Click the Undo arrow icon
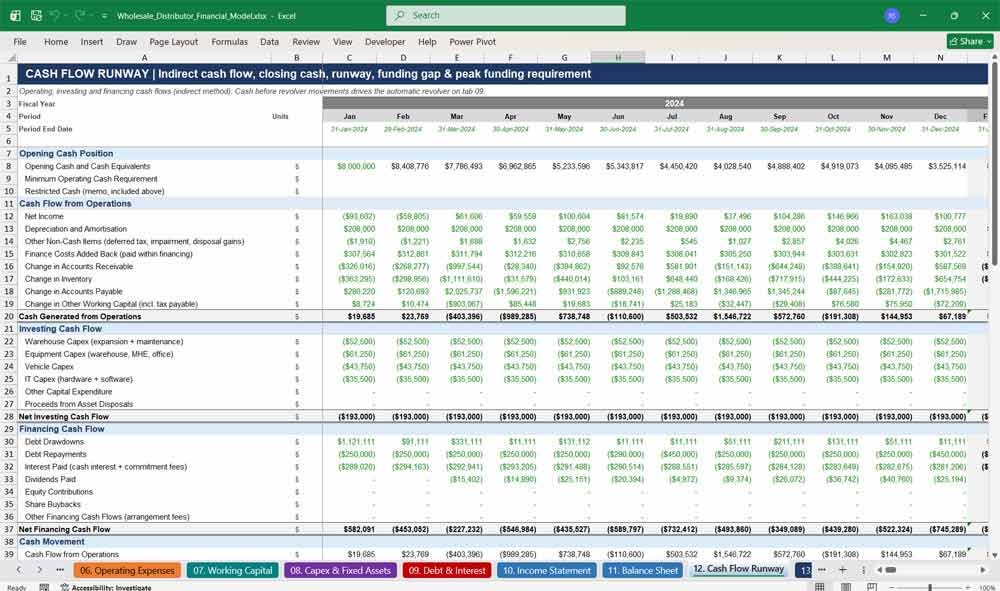 click(55, 15)
